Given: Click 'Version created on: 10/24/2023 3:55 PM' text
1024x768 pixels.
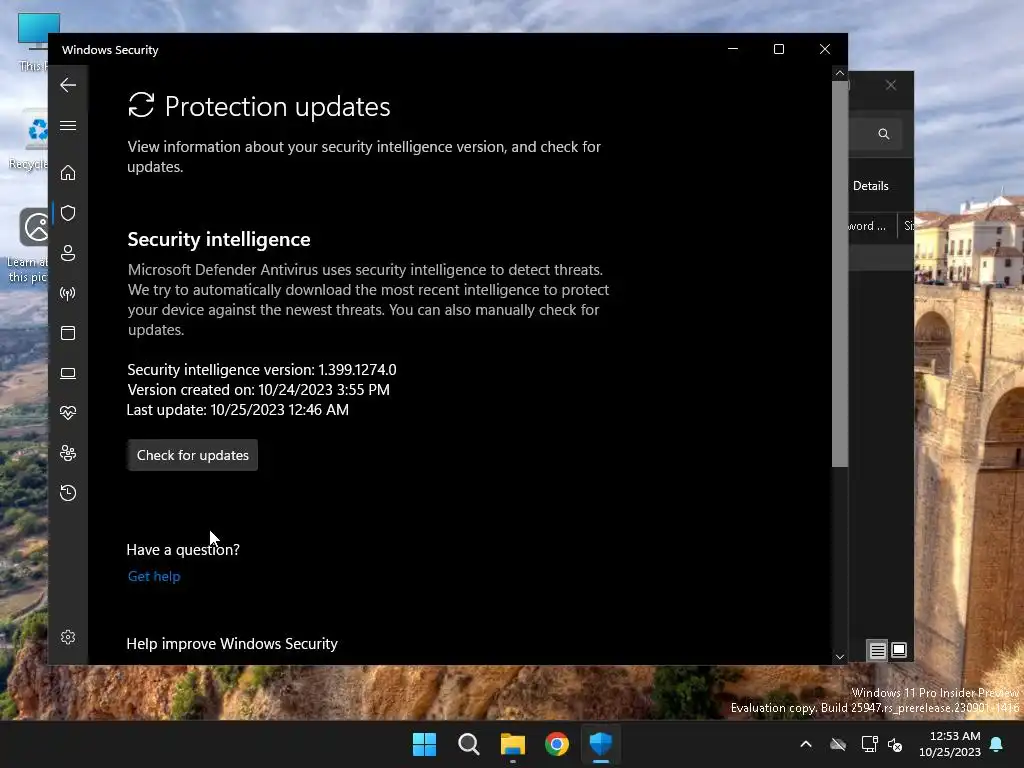Looking at the screenshot, I should point(259,390).
